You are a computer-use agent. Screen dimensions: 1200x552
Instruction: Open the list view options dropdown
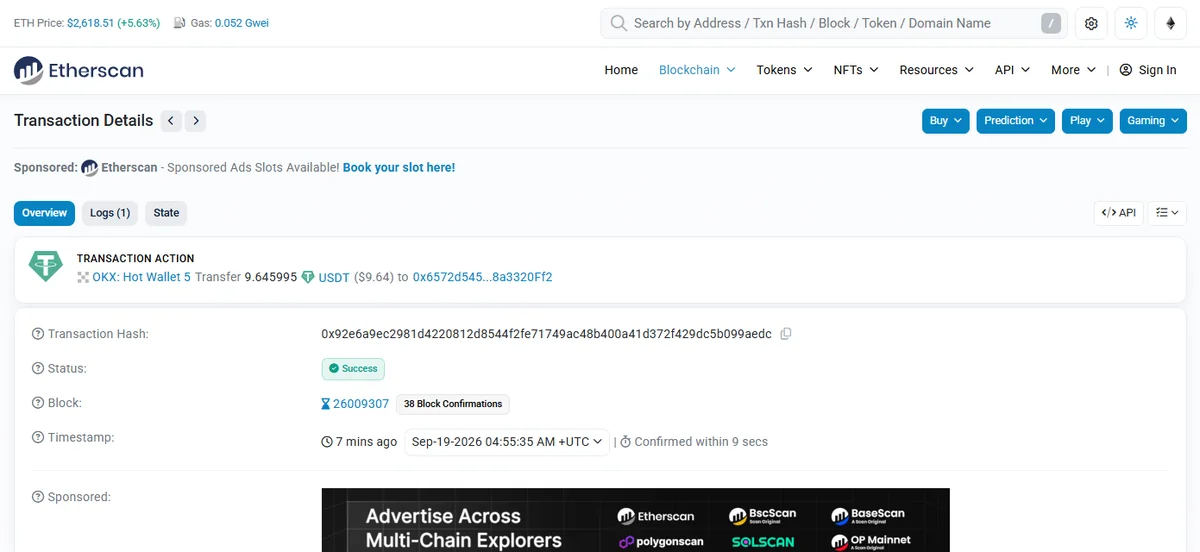1166,213
